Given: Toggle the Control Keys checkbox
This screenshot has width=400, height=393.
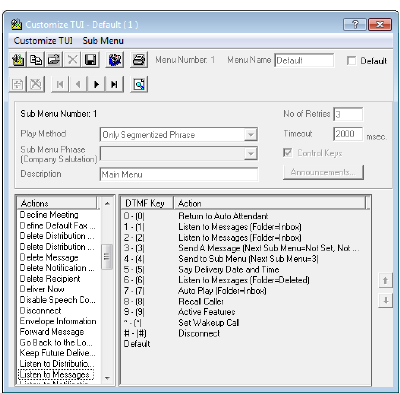Looking at the screenshot, I should coord(287,153).
